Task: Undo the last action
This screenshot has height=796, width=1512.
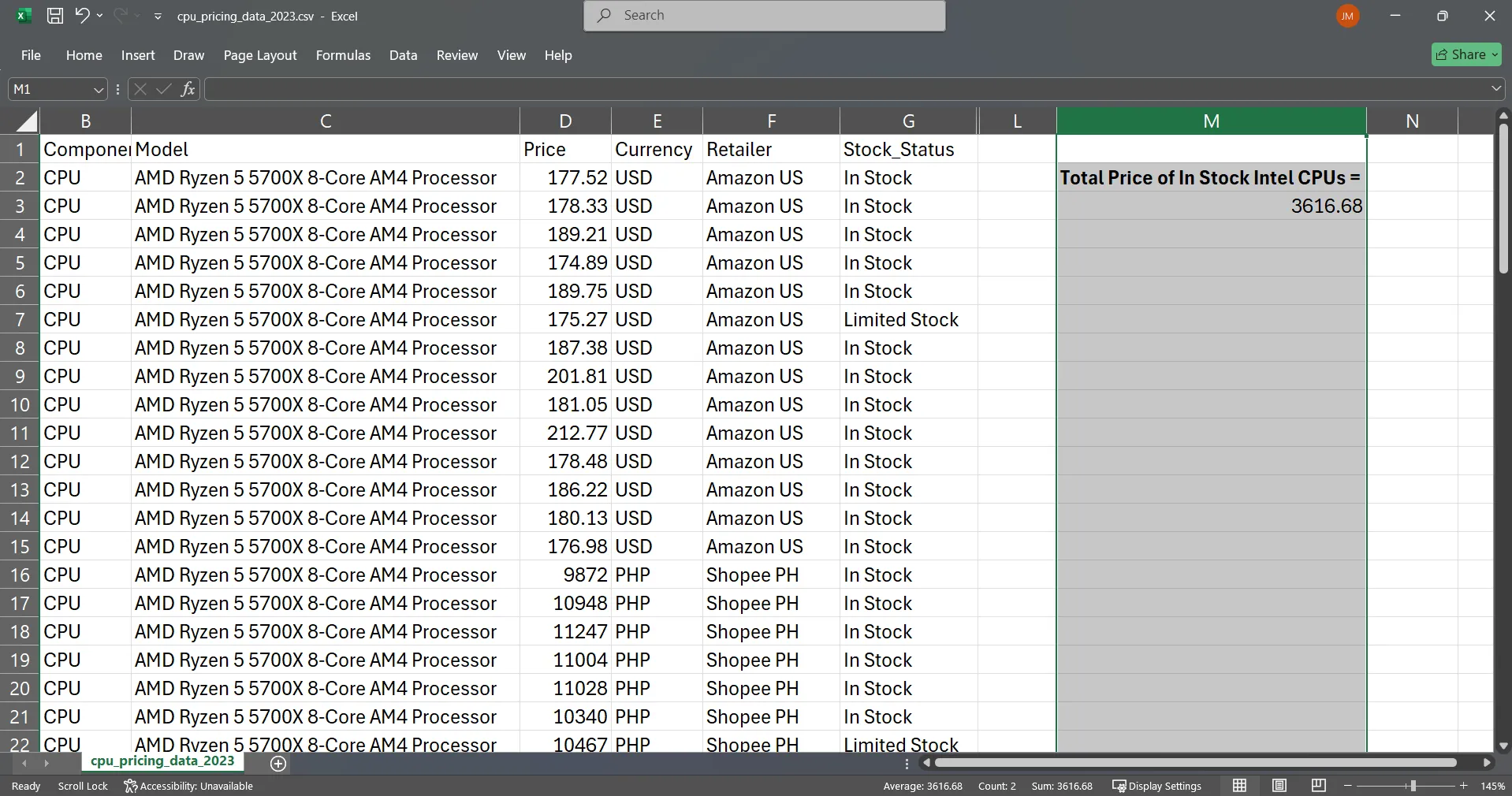Action: click(81, 16)
